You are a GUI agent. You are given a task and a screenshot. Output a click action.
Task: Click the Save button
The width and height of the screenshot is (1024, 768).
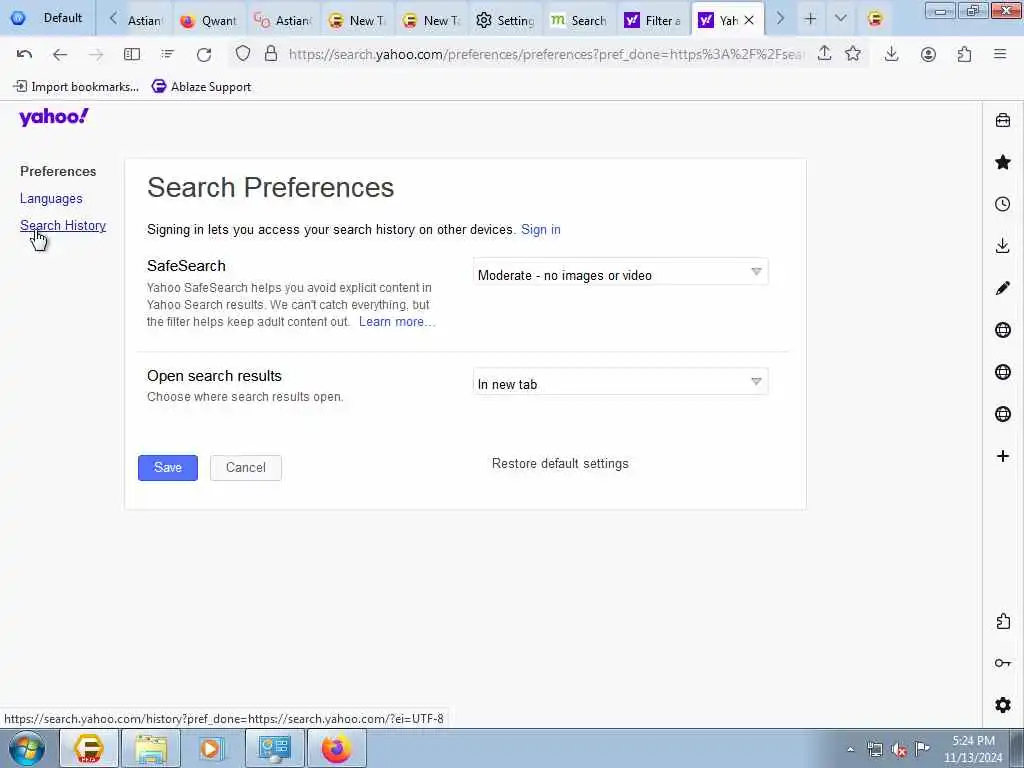coord(168,468)
